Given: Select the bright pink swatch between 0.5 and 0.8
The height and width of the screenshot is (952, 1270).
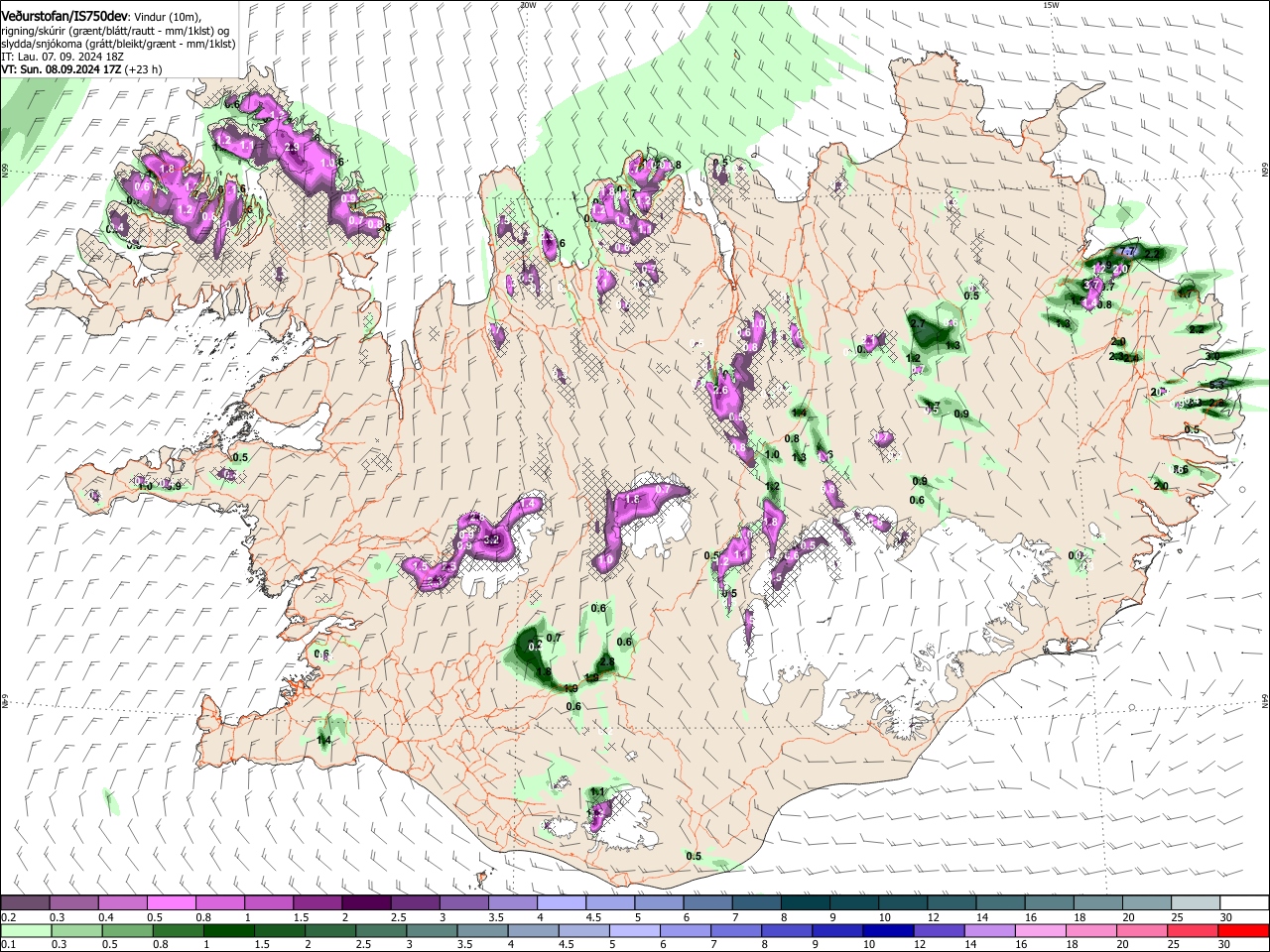Looking at the screenshot, I should coord(172,903).
